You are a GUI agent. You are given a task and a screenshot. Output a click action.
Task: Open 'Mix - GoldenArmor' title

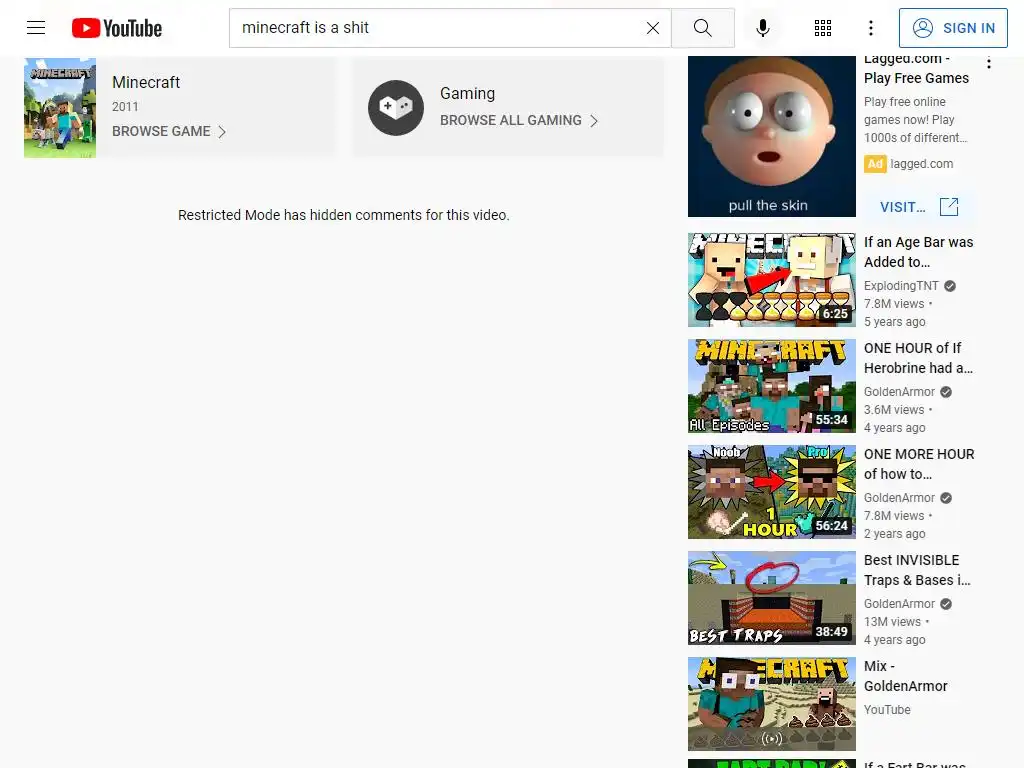(905, 676)
